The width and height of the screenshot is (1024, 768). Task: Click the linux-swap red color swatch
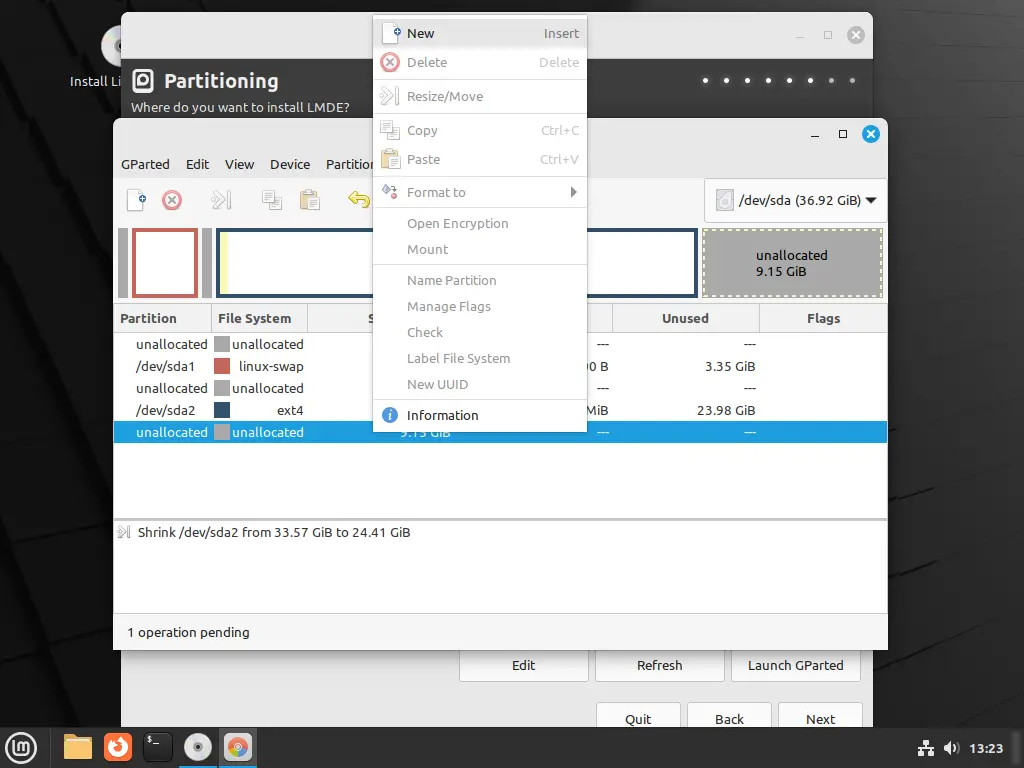(x=222, y=366)
